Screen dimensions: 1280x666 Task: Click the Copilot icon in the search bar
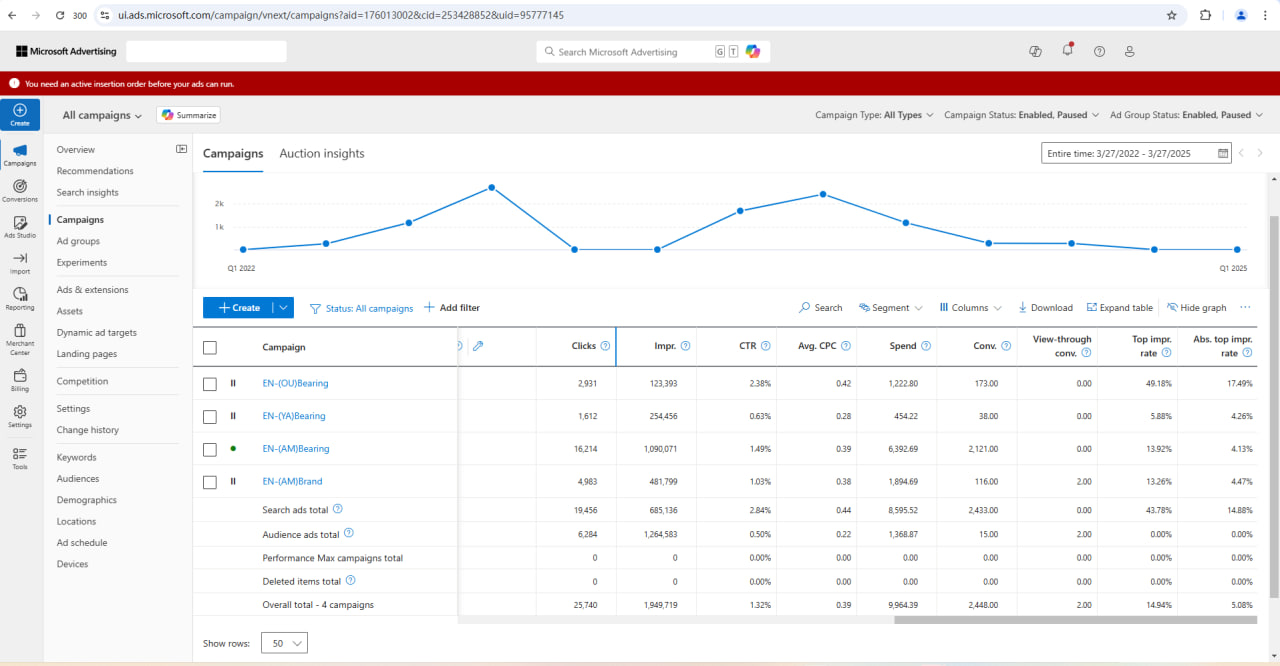point(753,52)
